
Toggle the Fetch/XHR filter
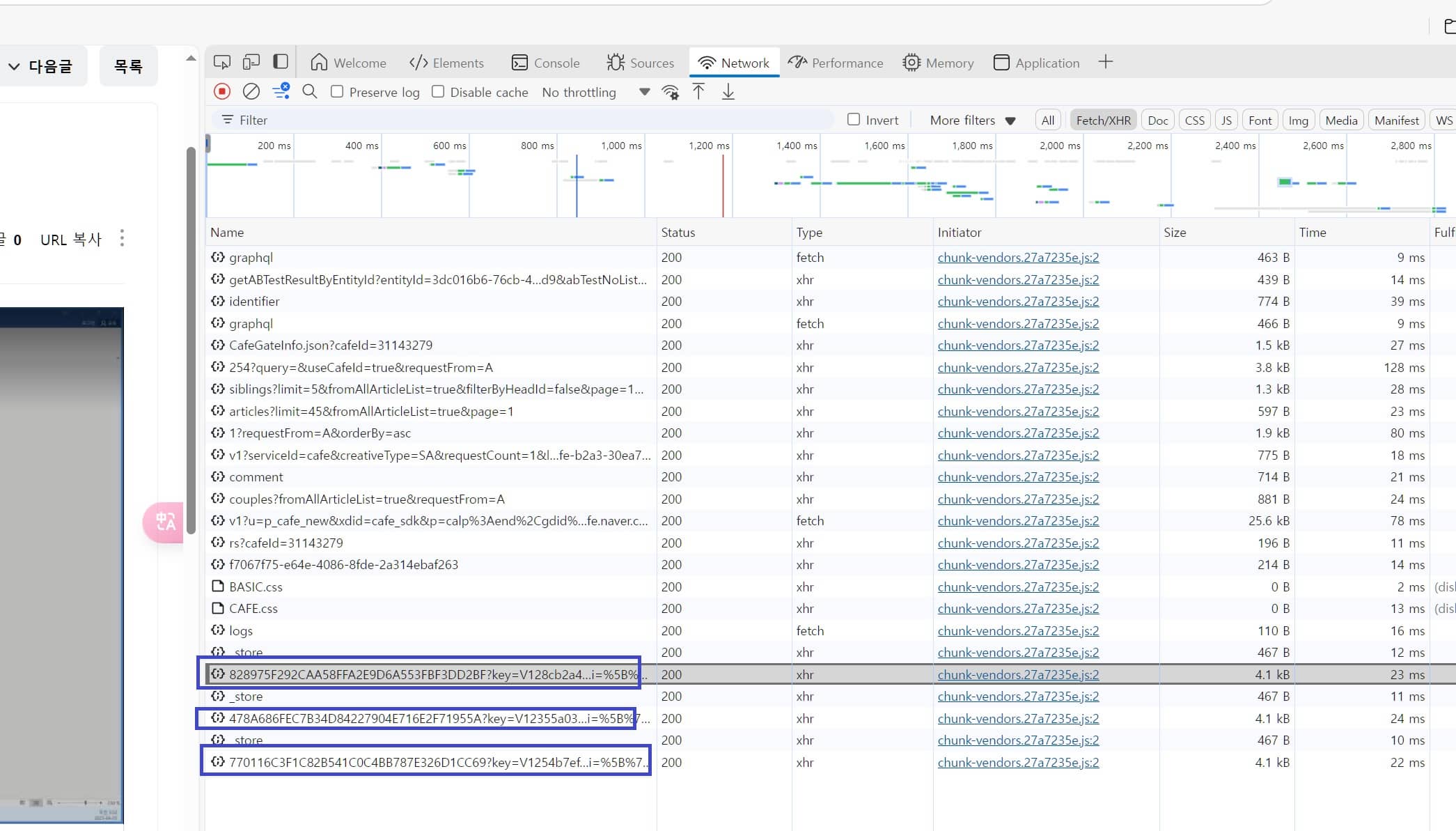[x=1103, y=120]
